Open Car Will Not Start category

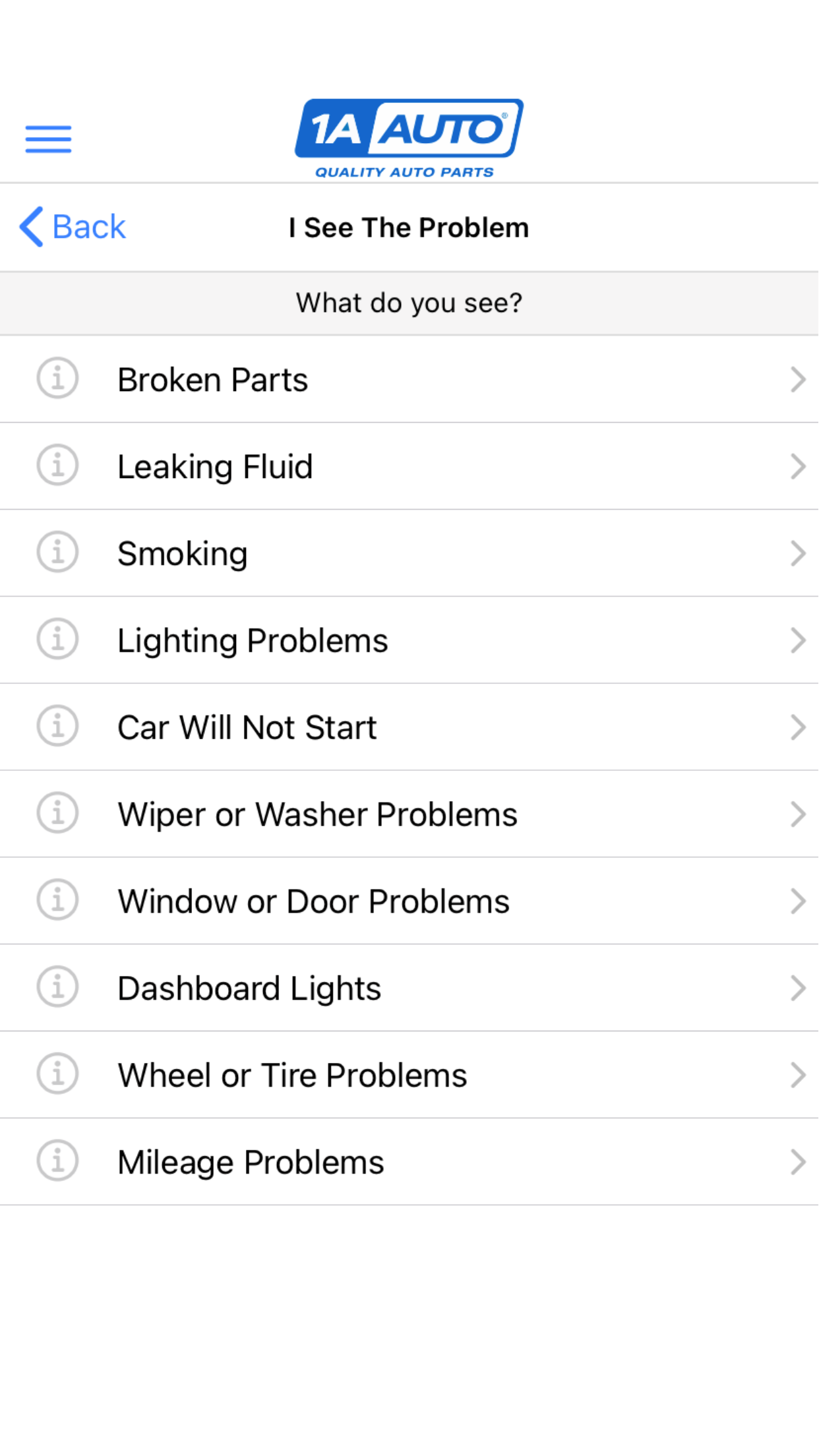click(x=247, y=728)
